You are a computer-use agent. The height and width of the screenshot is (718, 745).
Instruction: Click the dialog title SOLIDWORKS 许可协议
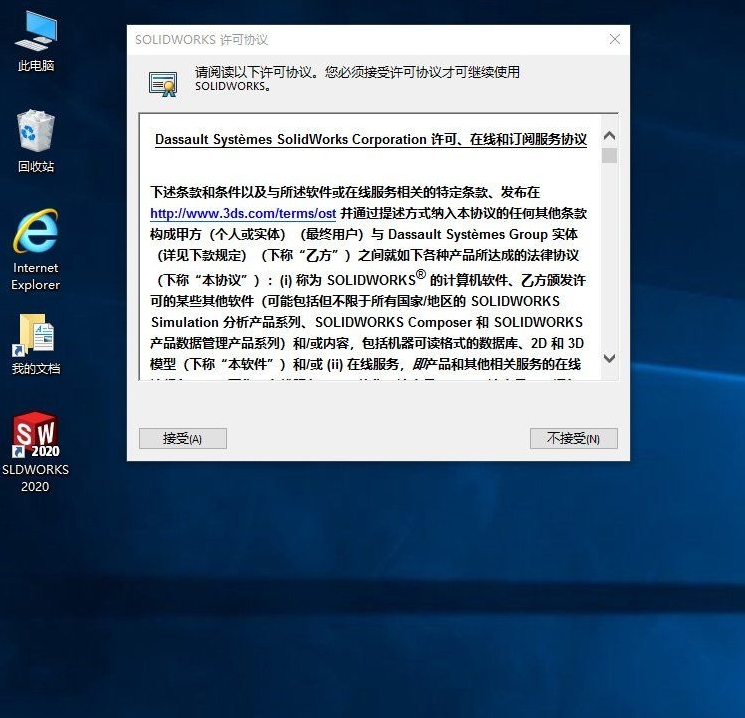click(201, 39)
